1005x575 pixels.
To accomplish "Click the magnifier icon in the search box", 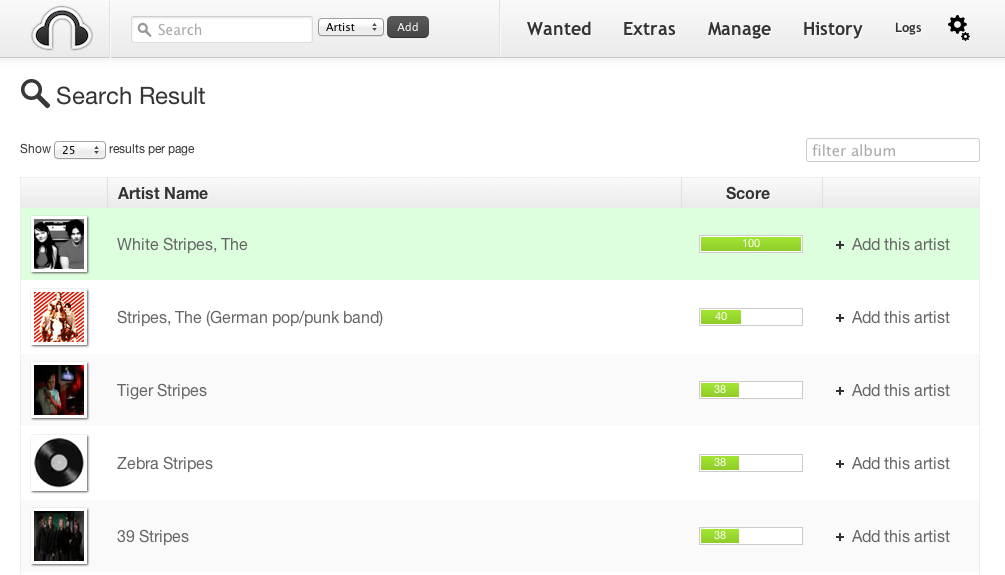I will [145, 30].
